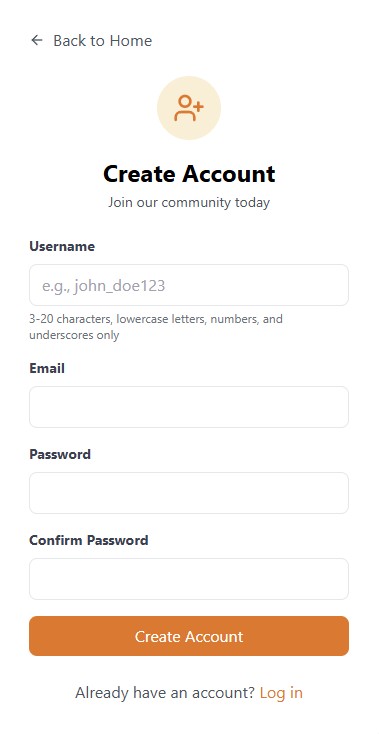Focus the Confirm Password input field
Viewport: 379px width, 734px height.
pyautogui.click(x=189, y=579)
